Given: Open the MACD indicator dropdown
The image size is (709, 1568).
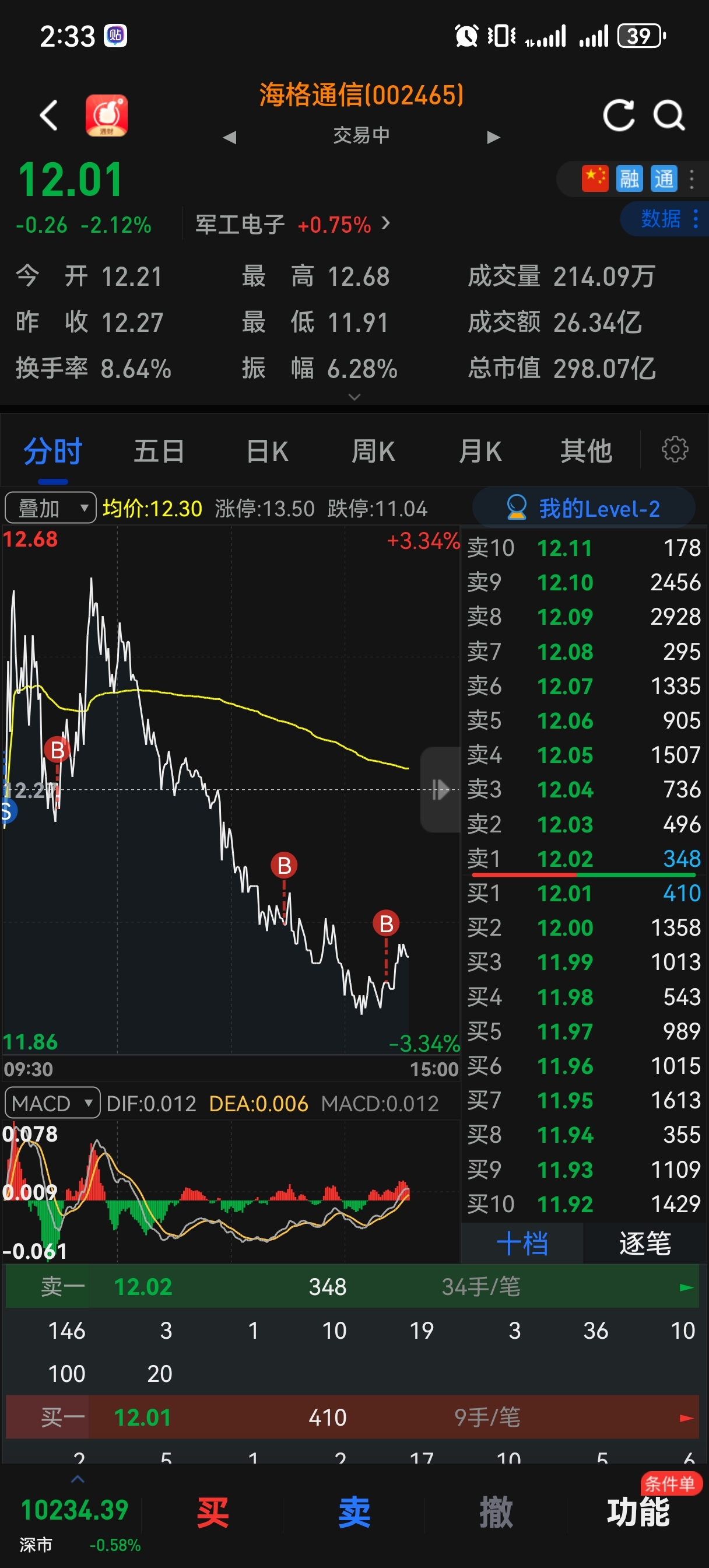Looking at the screenshot, I should (52, 1103).
